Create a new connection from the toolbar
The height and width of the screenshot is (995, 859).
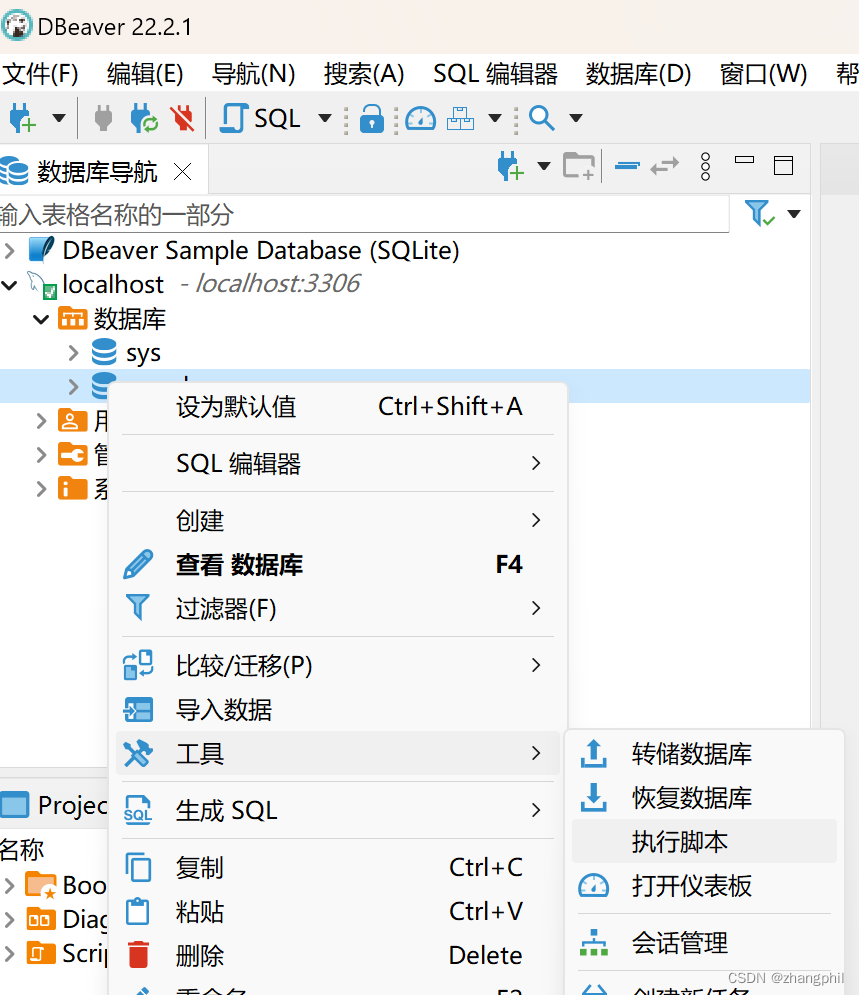point(22,118)
